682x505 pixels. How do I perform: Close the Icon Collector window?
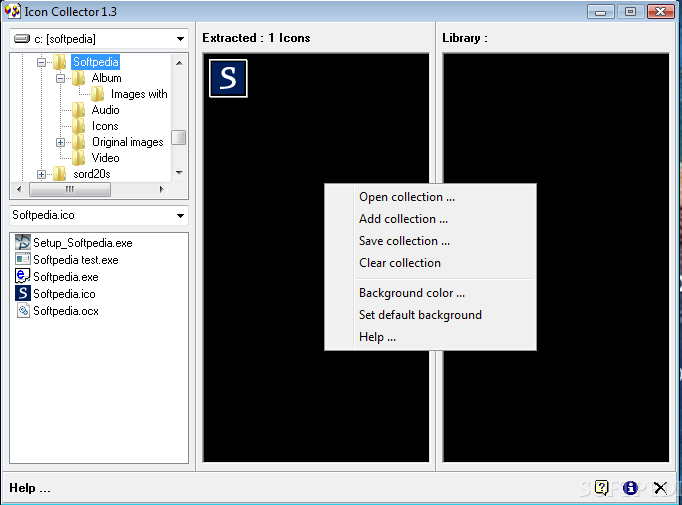click(661, 11)
